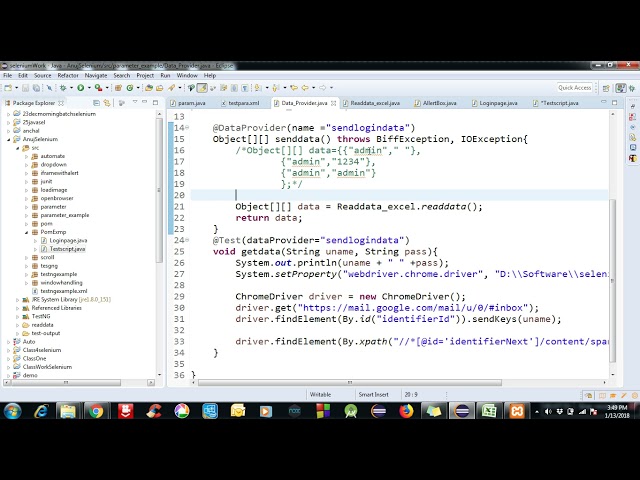The height and width of the screenshot is (480, 640).
Task: Click the editor vertical scrollbar
Action: pyautogui.click(x=613, y=281)
